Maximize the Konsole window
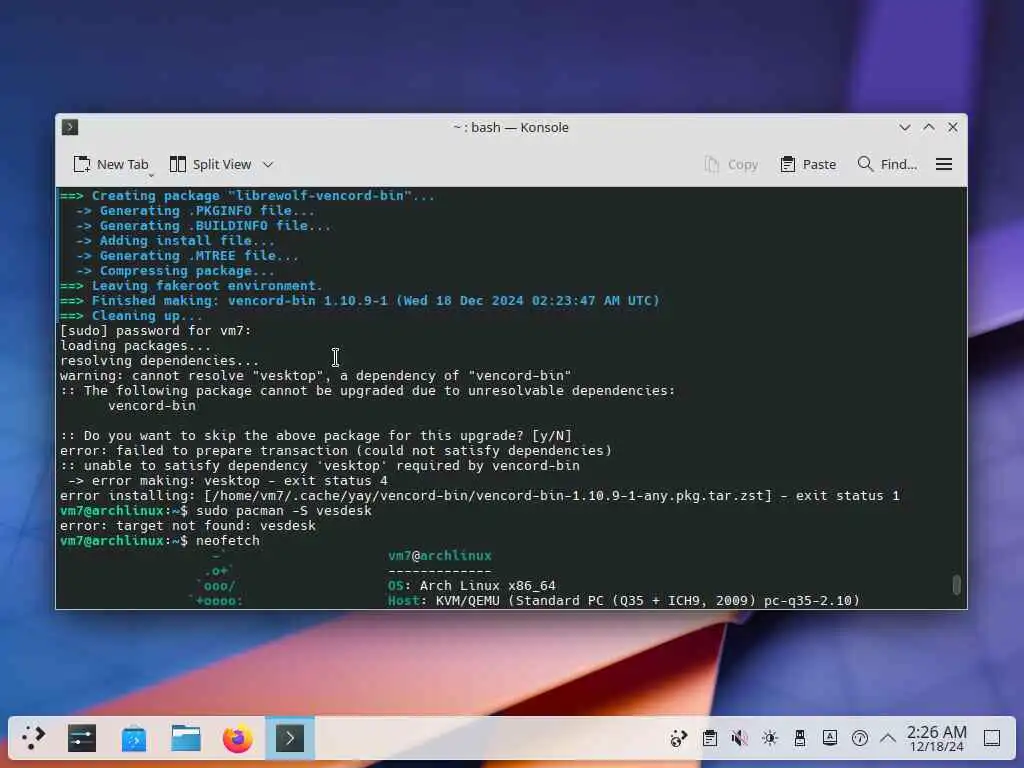This screenshot has width=1024, height=768. 929,127
